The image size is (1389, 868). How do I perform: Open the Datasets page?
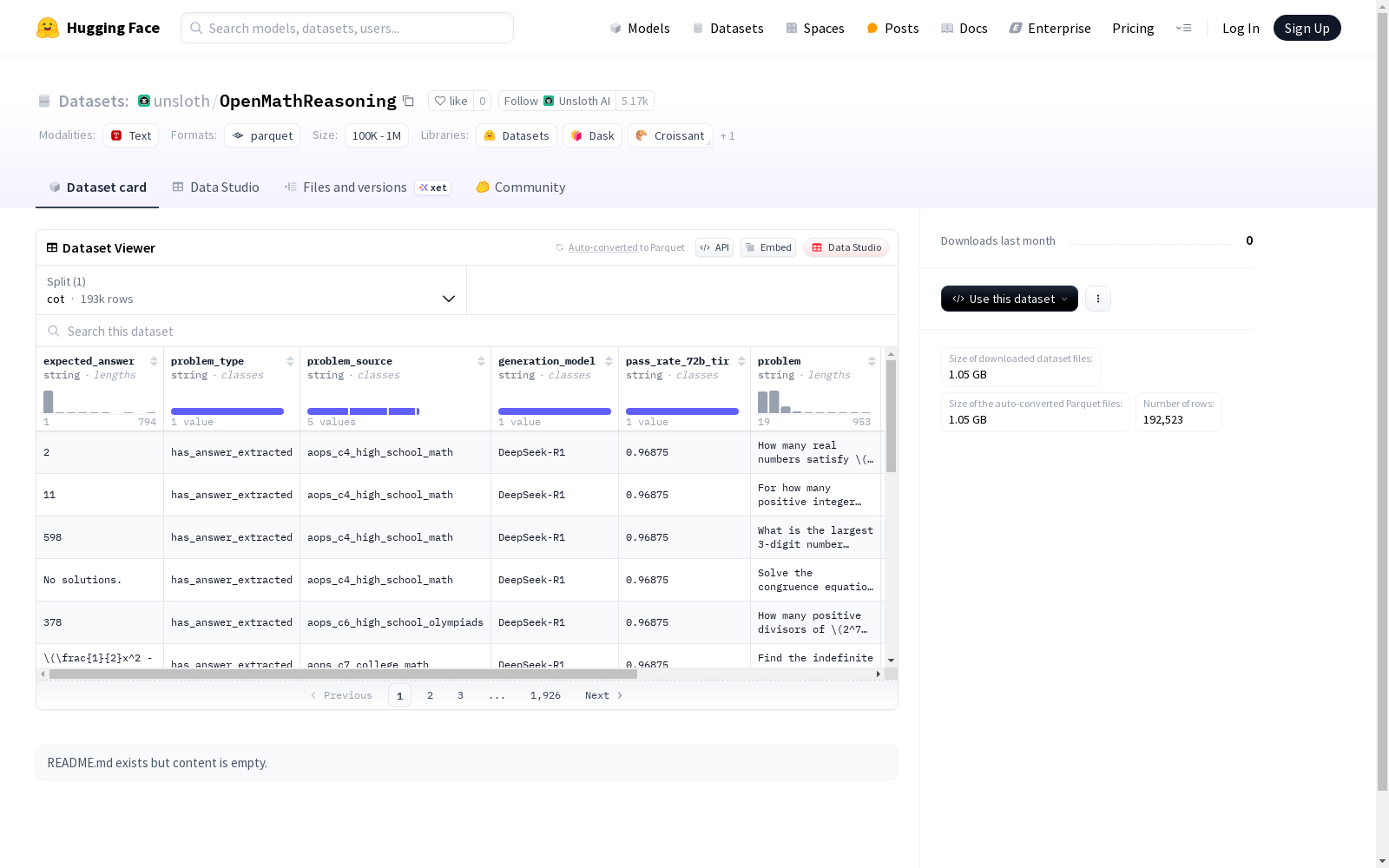pyautogui.click(x=727, y=28)
